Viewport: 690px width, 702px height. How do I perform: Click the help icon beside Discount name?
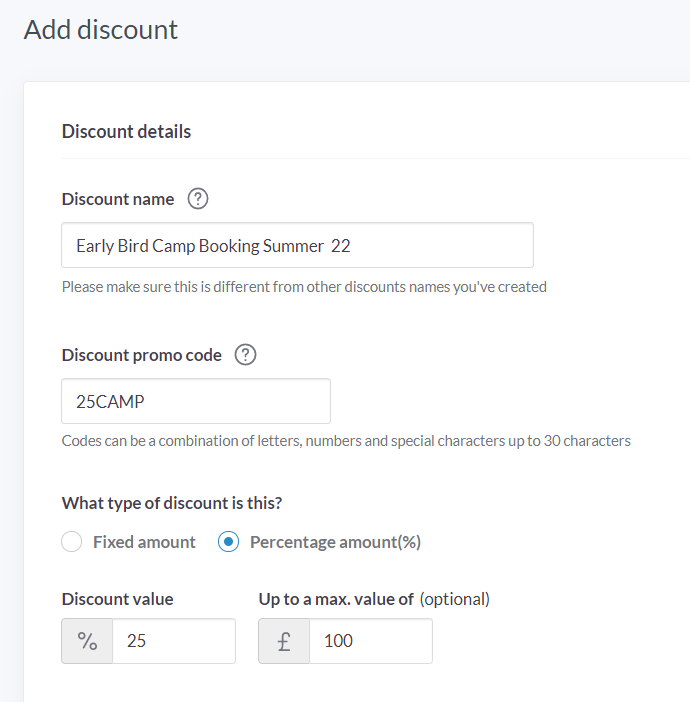tap(198, 199)
